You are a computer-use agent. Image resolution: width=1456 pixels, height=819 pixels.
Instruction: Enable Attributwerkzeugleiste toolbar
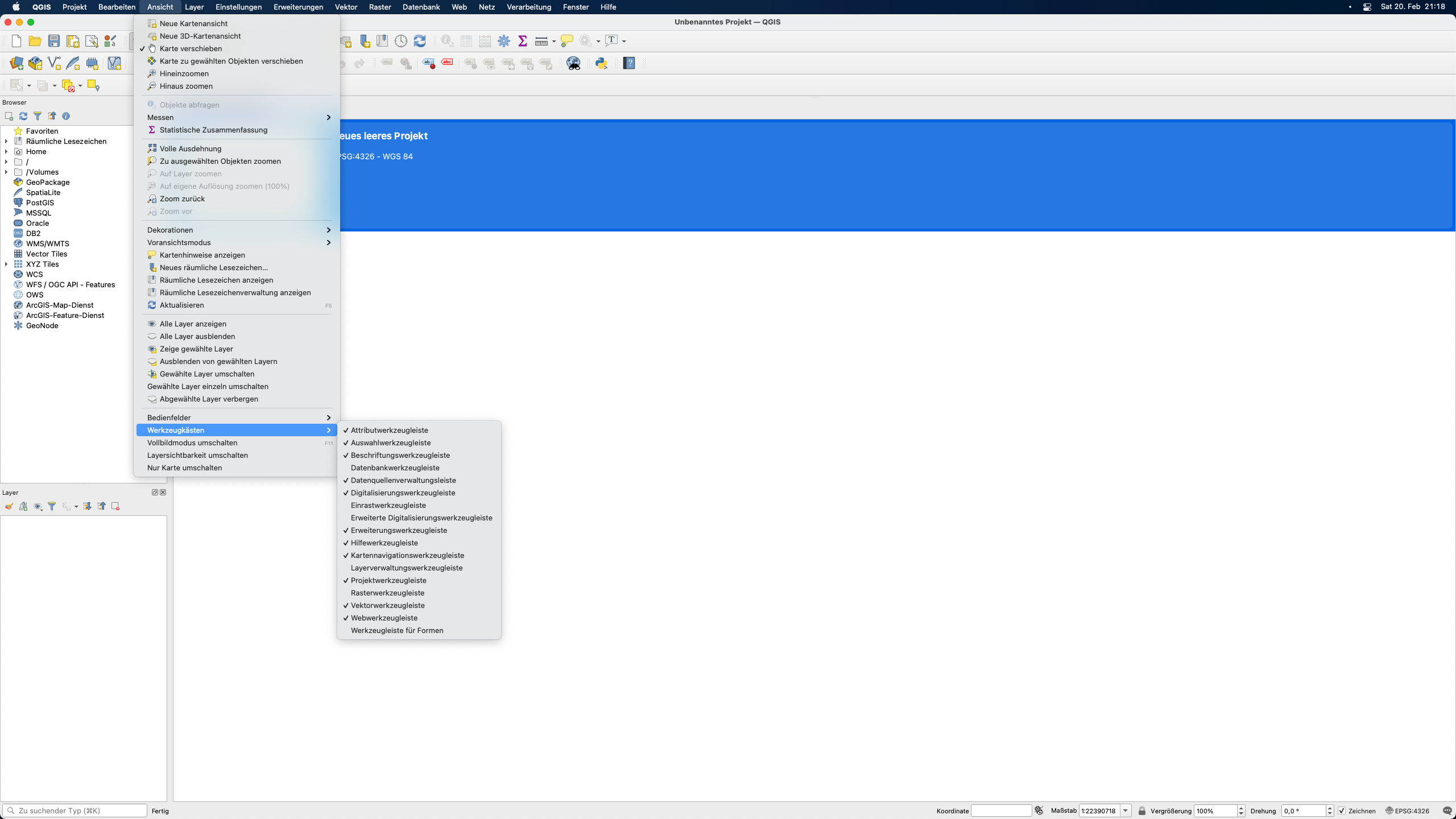pos(389,430)
